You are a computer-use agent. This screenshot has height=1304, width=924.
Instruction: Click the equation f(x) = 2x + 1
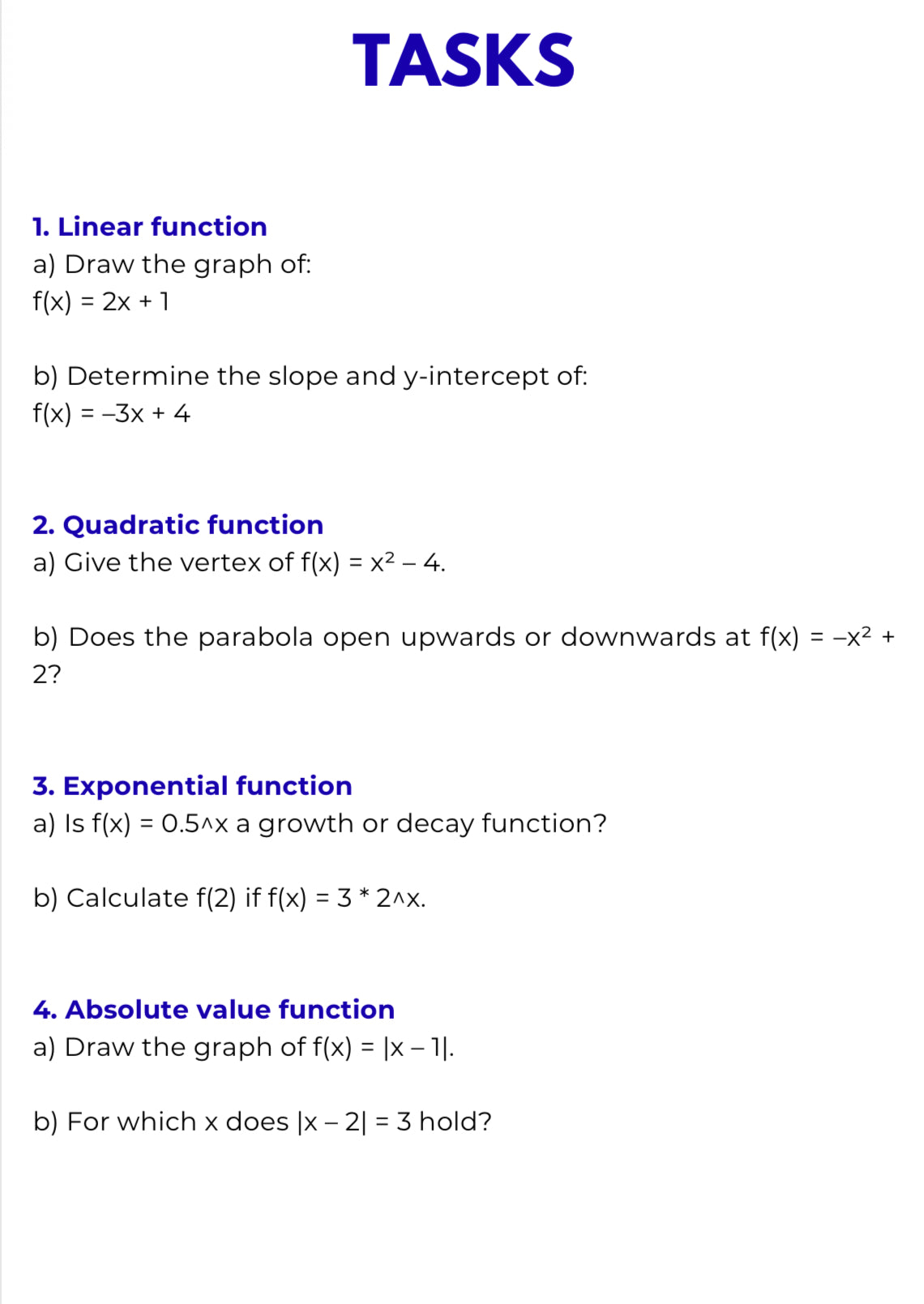click(101, 301)
